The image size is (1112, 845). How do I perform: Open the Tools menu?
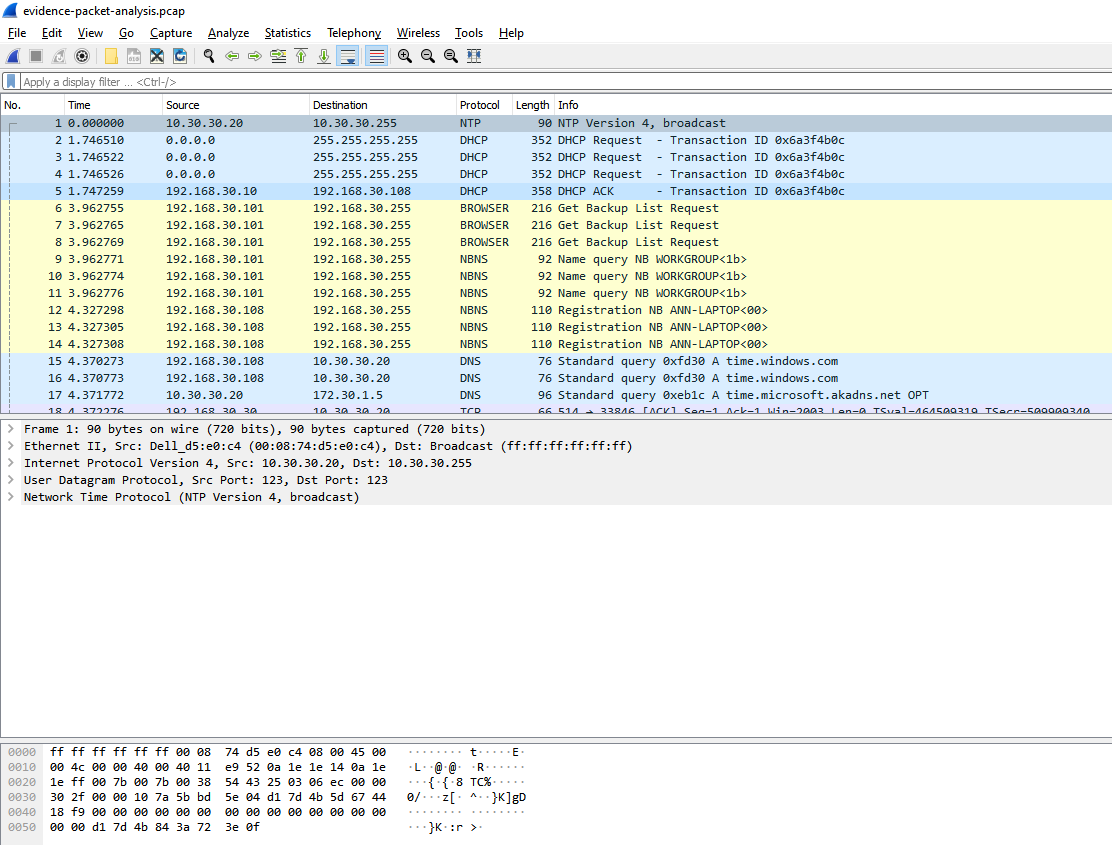point(469,33)
